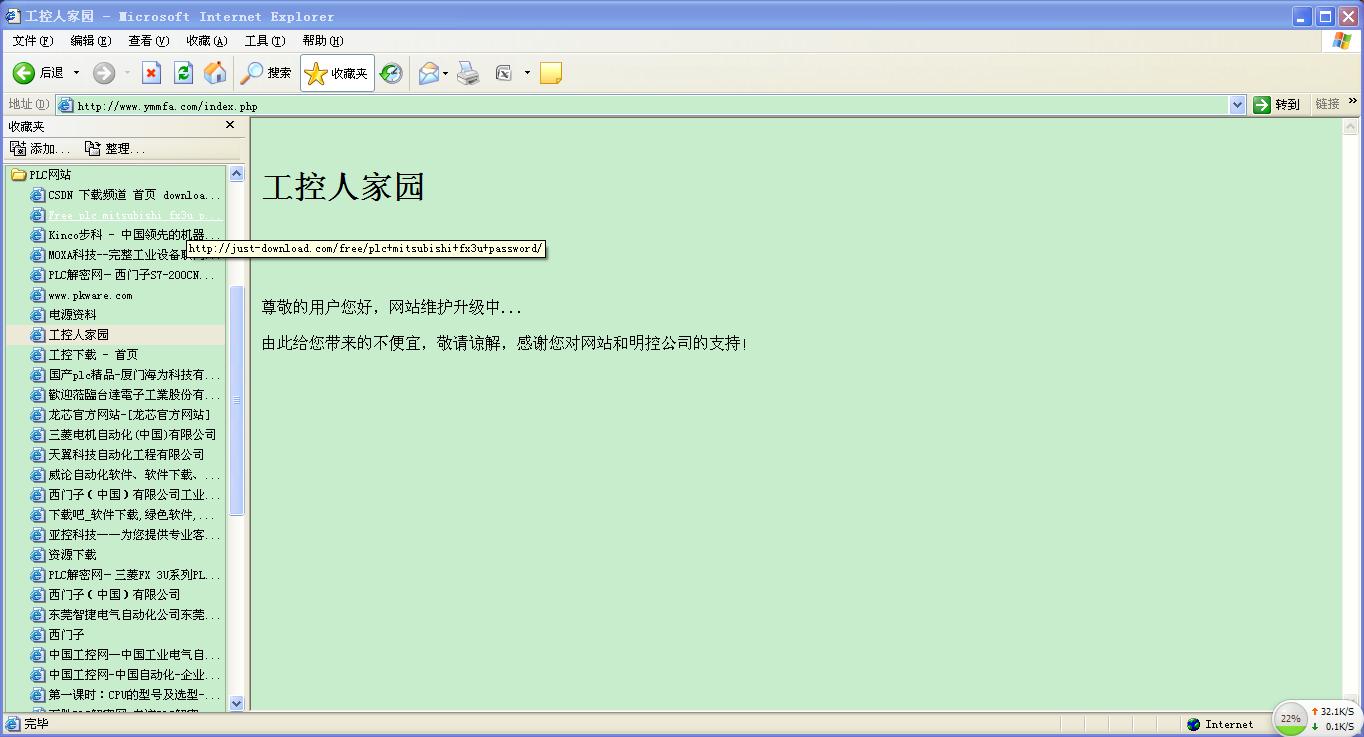Click the favorites list scroll down arrow
The height and width of the screenshot is (737, 1364).
point(237,703)
